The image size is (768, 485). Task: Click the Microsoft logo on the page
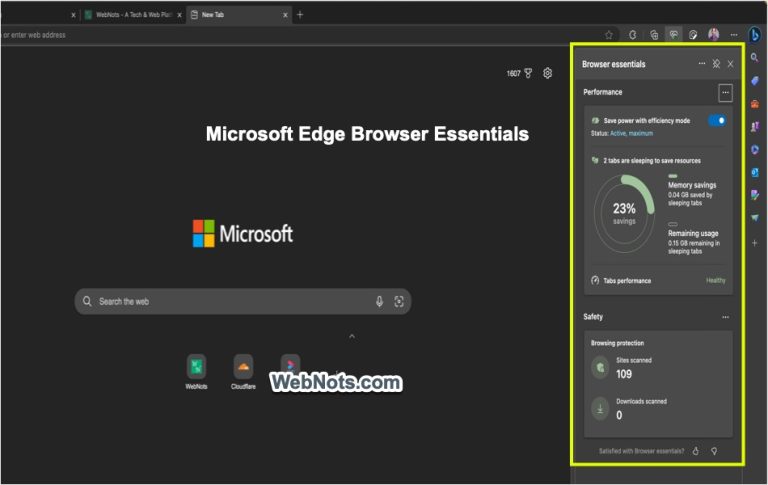click(242, 233)
